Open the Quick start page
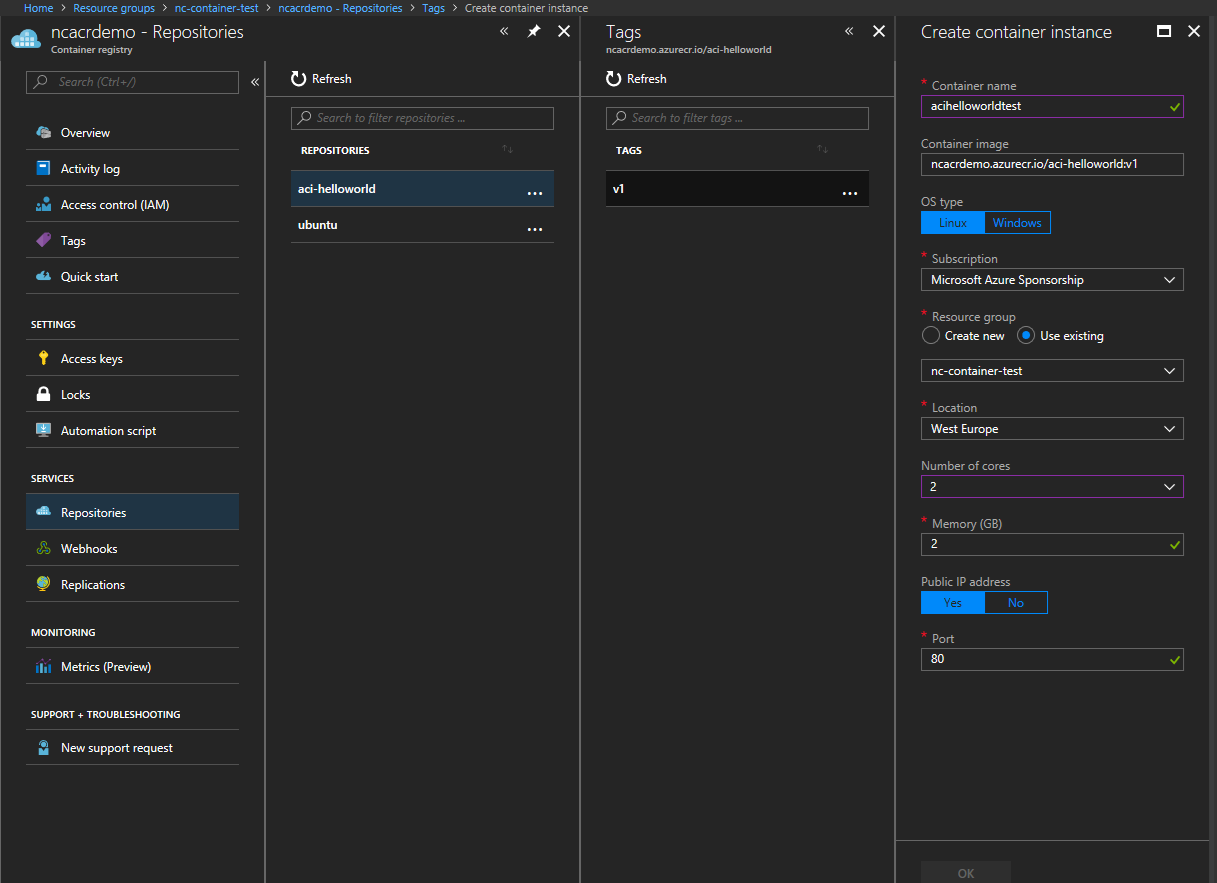Screen dimensions: 1217x883 tap(132, 277)
